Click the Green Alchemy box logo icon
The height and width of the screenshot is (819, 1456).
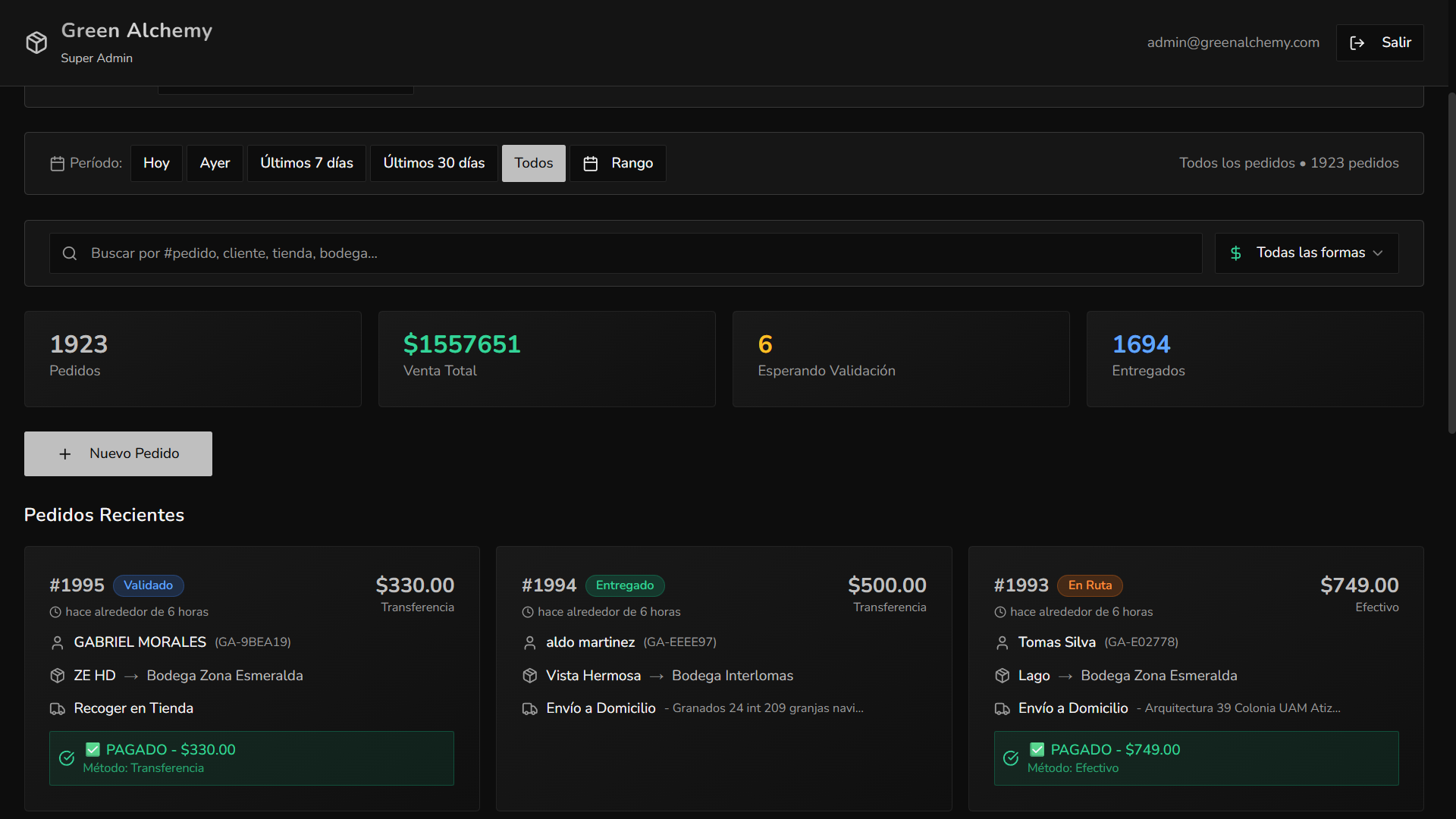click(36, 42)
